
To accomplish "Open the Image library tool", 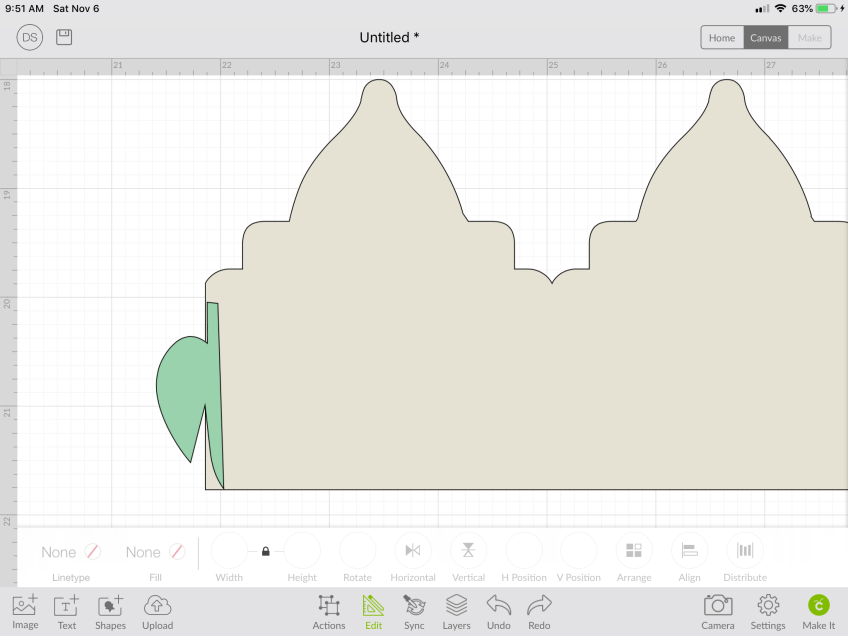I will (x=25, y=610).
